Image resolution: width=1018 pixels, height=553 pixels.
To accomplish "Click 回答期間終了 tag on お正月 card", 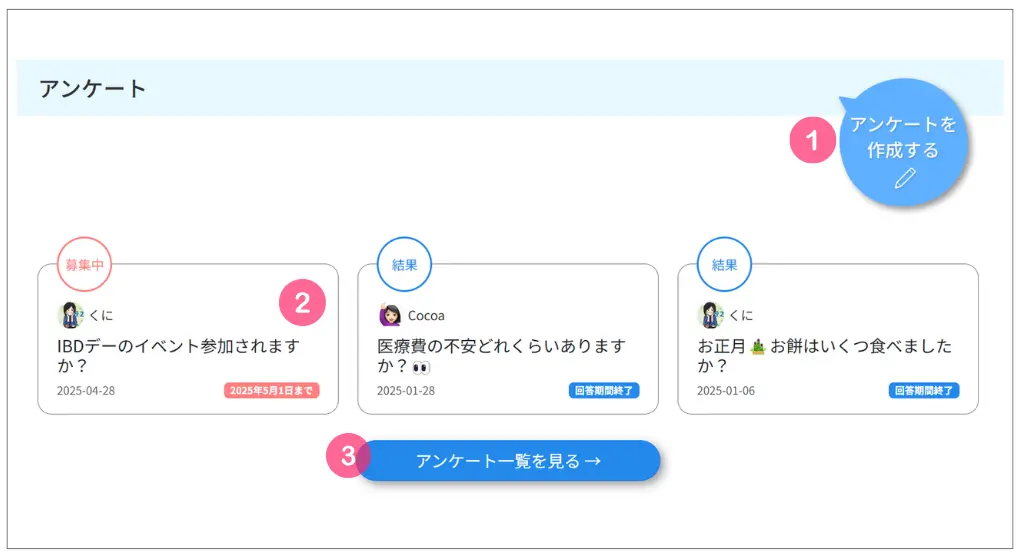I will coord(924,391).
